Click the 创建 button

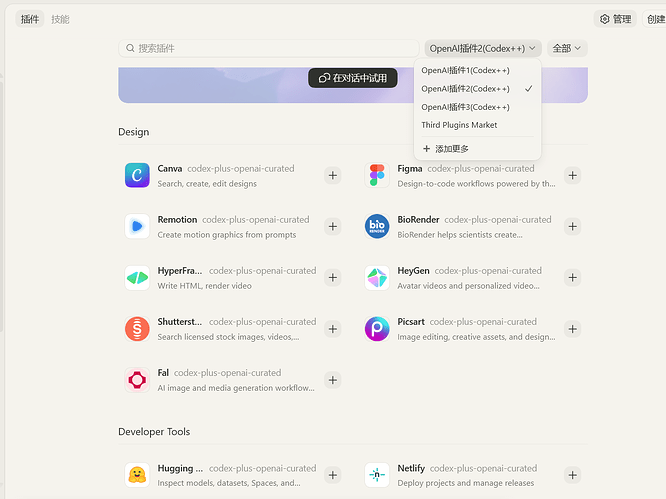(x=655, y=19)
